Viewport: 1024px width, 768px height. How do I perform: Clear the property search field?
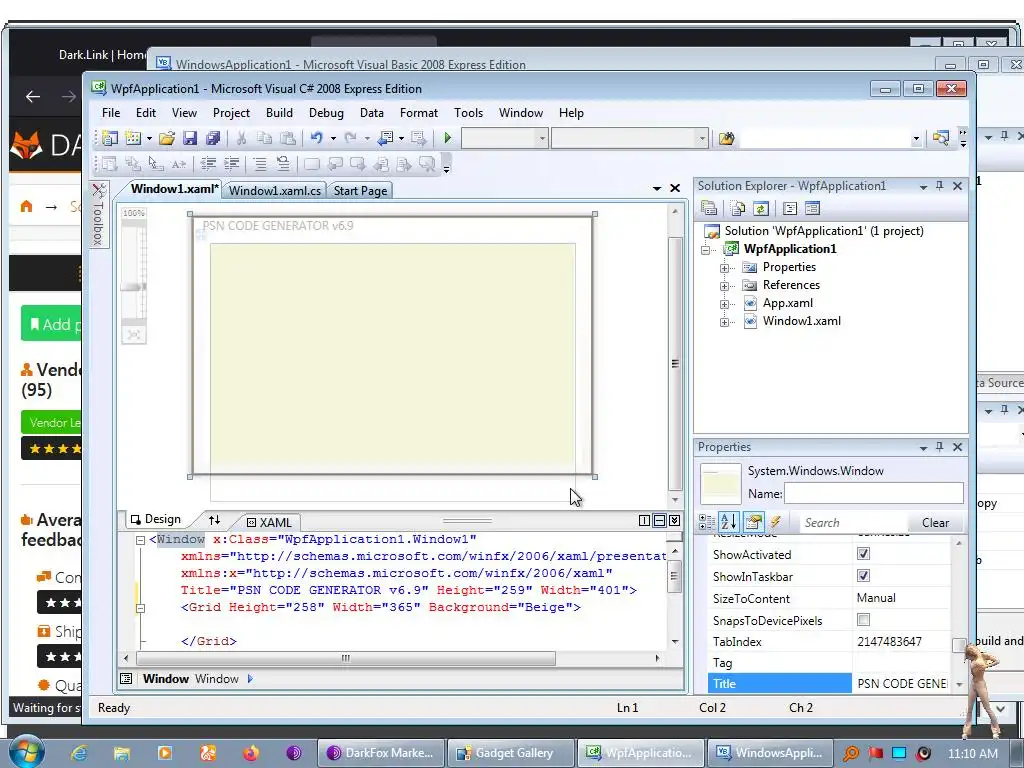tap(935, 522)
